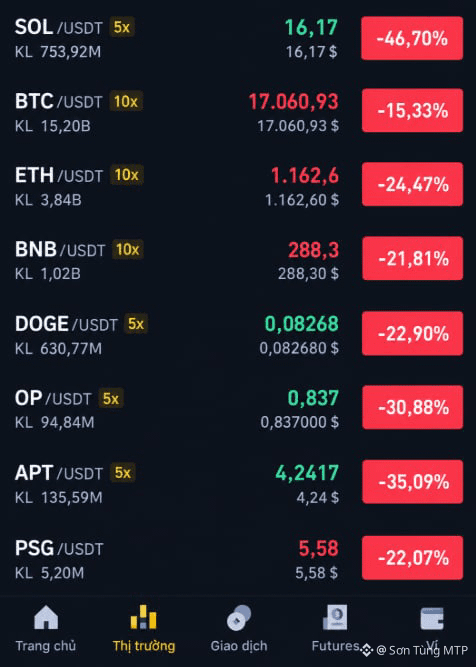This screenshot has height=667, width=476.
Task: Click the PSG -22,07% change button
Action: click(413, 558)
